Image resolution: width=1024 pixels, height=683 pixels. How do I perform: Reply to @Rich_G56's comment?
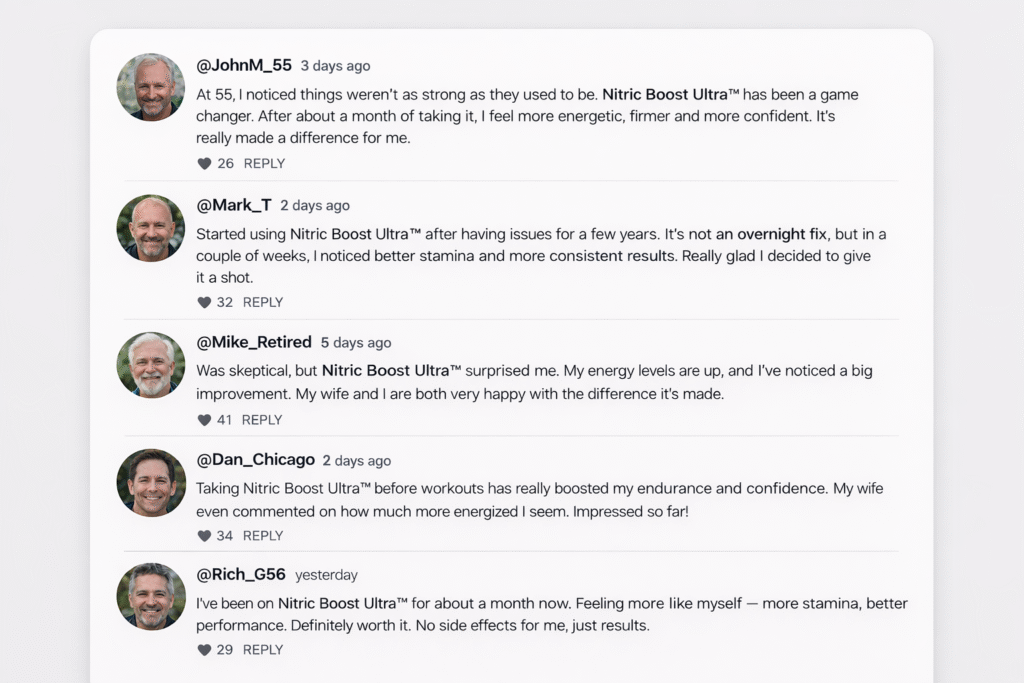pyautogui.click(x=263, y=650)
